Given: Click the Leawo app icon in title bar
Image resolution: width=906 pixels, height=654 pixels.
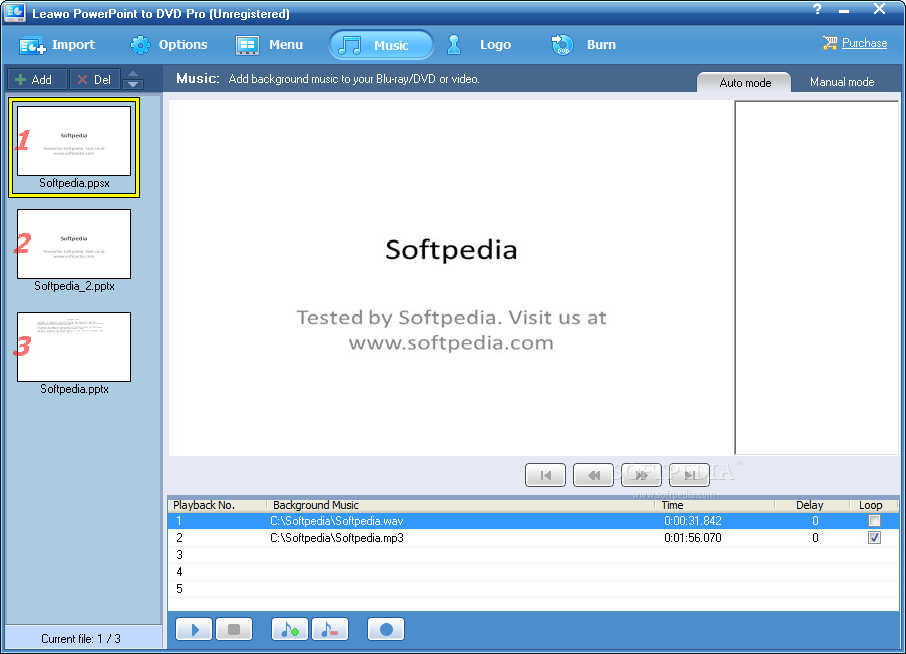Looking at the screenshot, I should pos(14,12).
